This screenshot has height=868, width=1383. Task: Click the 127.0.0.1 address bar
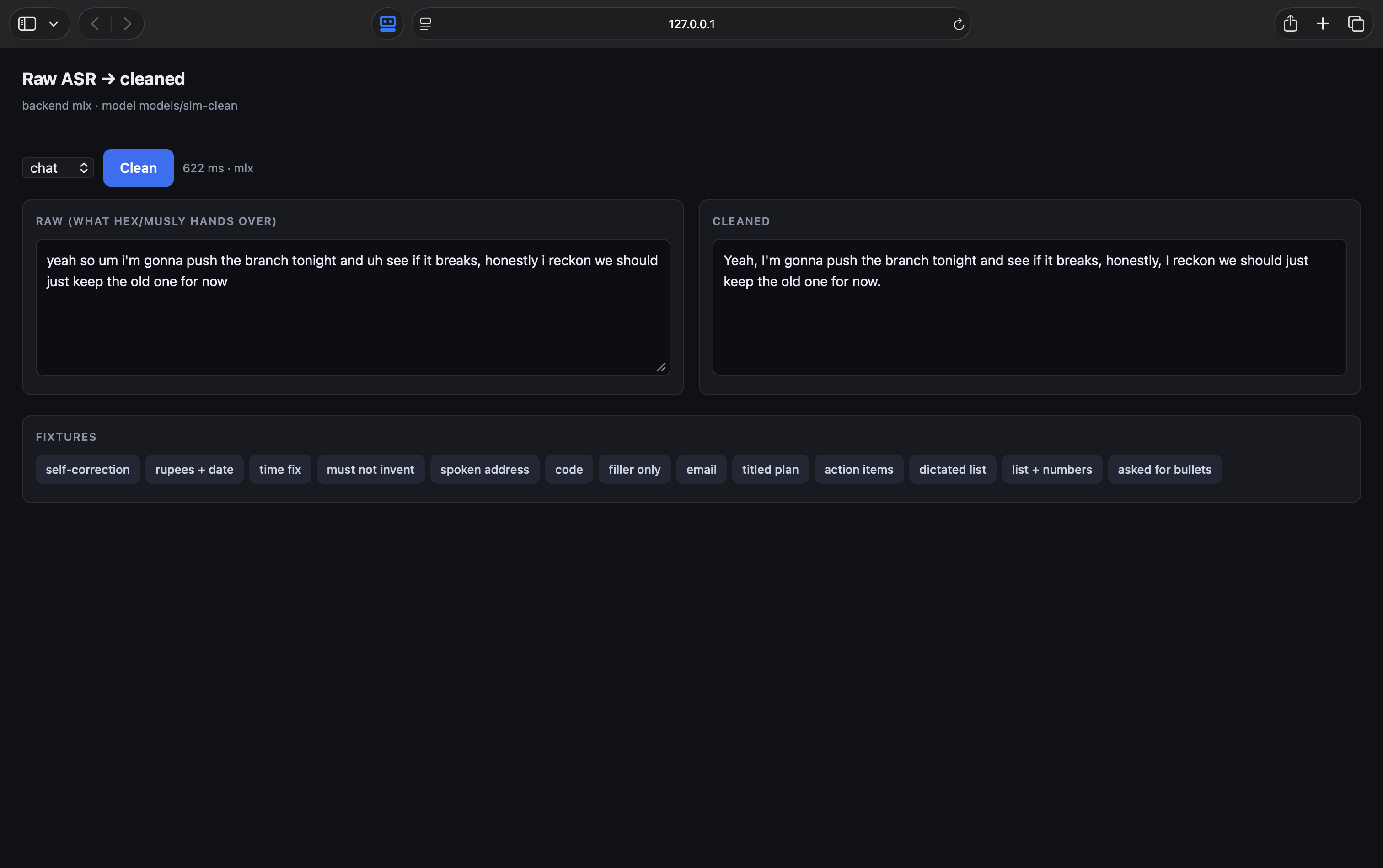click(691, 23)
